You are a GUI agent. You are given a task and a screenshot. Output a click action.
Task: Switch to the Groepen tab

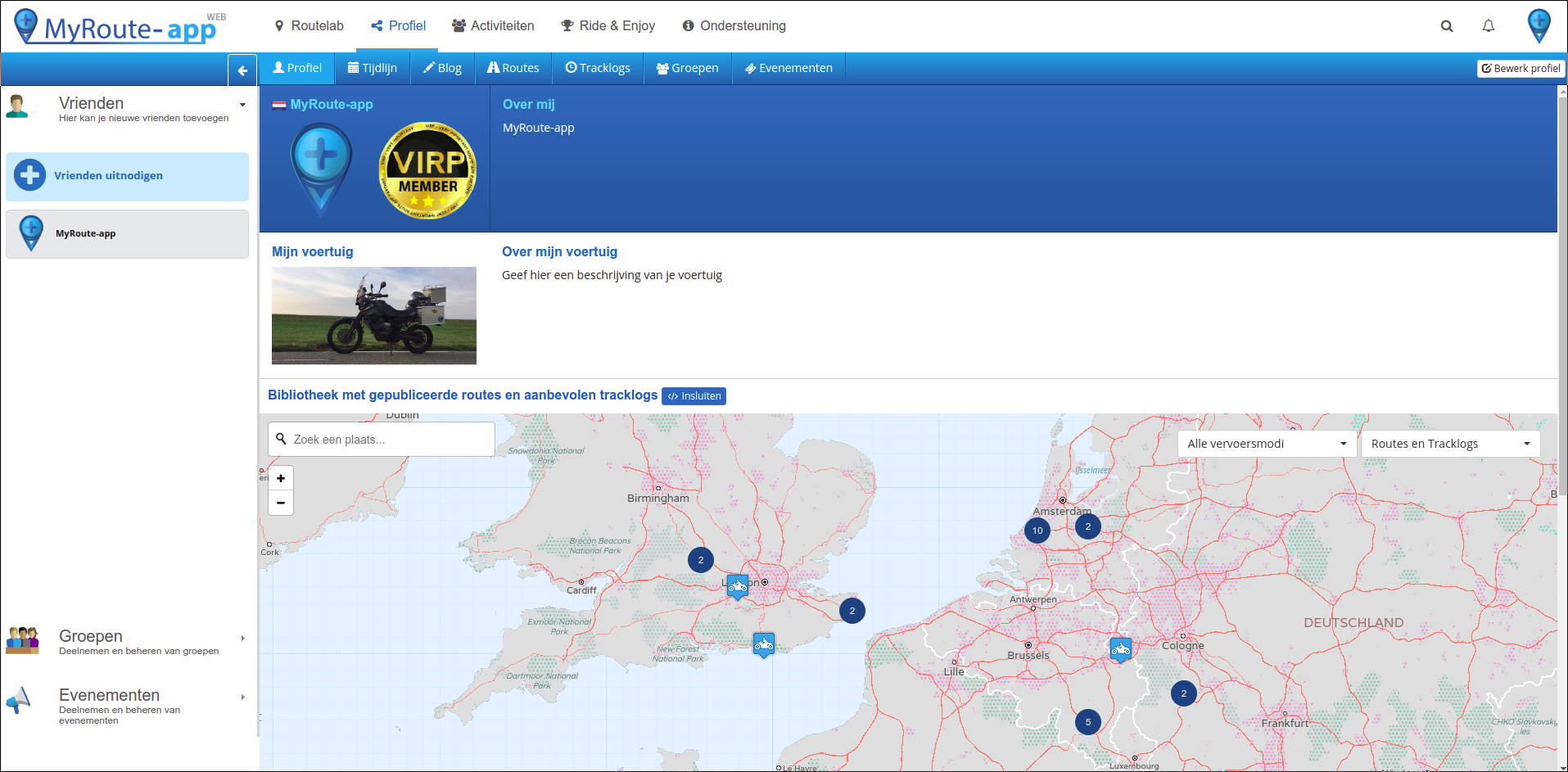point(687,69)
